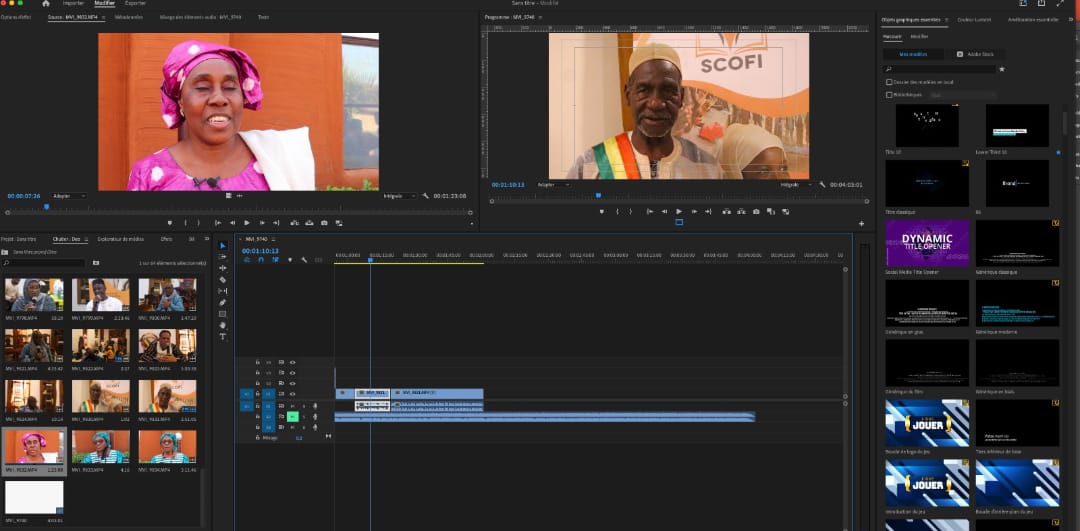This screenshot has height=531, width=1080.
Task: Select the Razor tool in the toolbar
Action: tap(223, 279)
